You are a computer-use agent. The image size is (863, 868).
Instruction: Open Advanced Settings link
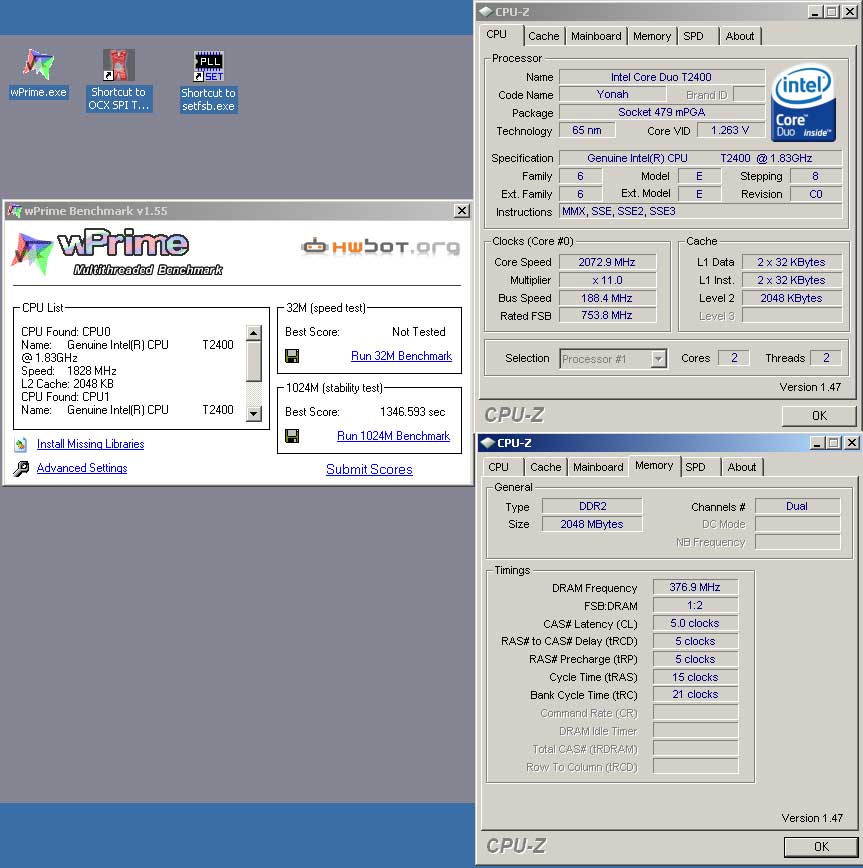tap(82, 468)
